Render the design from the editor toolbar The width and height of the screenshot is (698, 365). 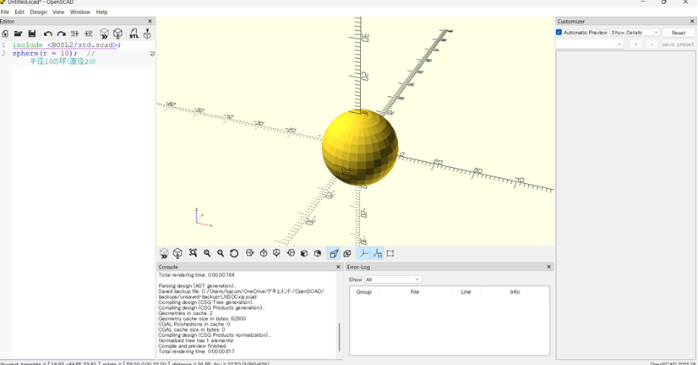[x=118, y=33]
